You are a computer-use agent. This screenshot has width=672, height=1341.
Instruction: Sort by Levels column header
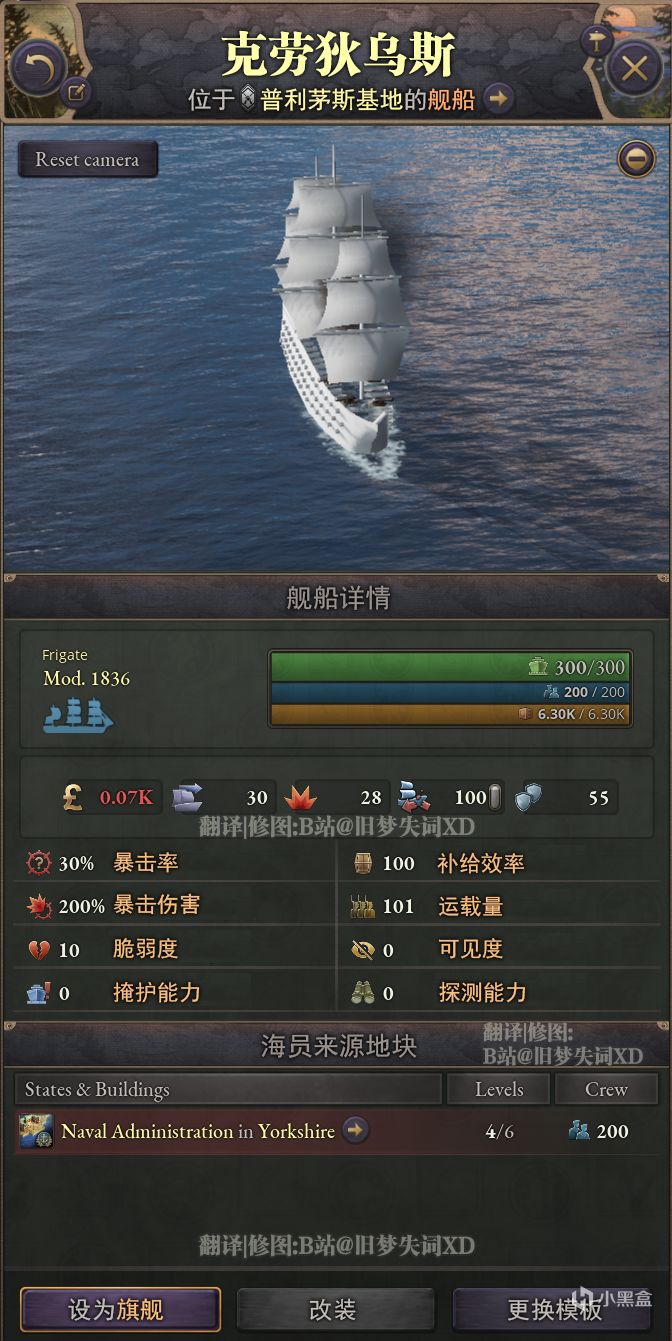click(x=499, y=1089)
